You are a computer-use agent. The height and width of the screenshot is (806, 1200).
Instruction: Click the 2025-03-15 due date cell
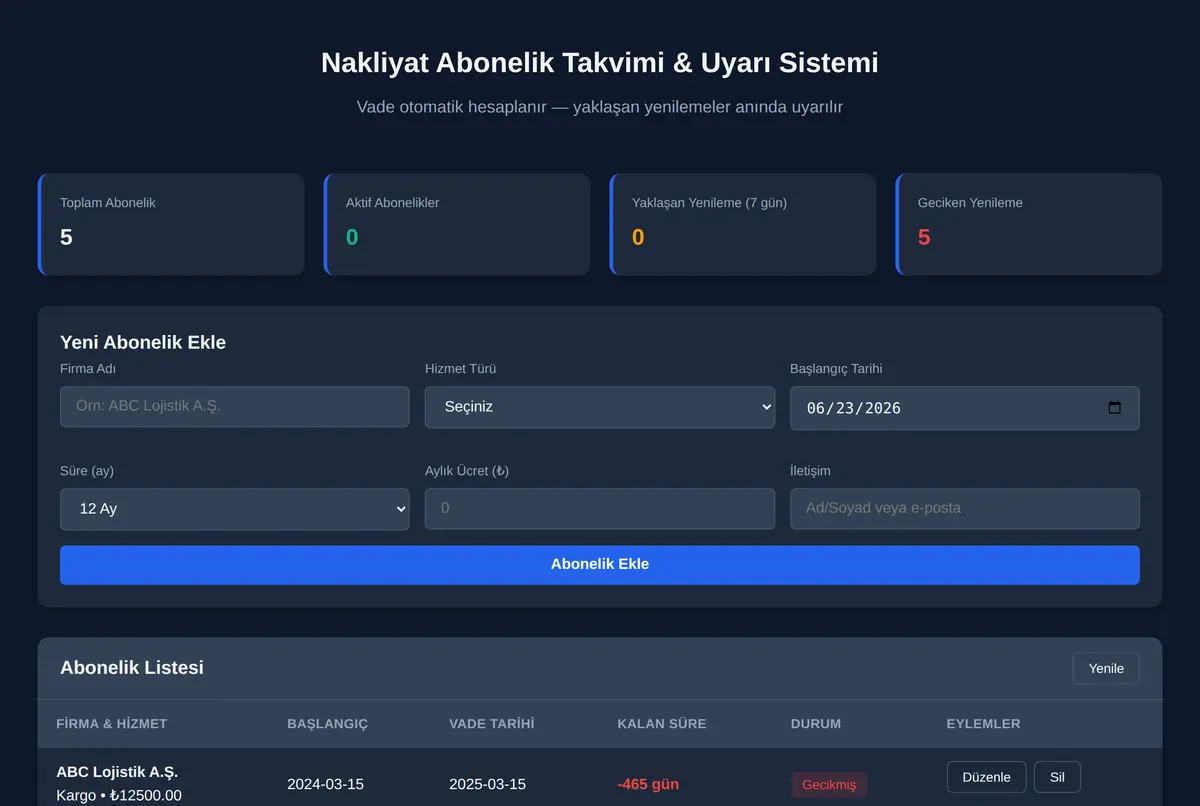coord(487,784)
